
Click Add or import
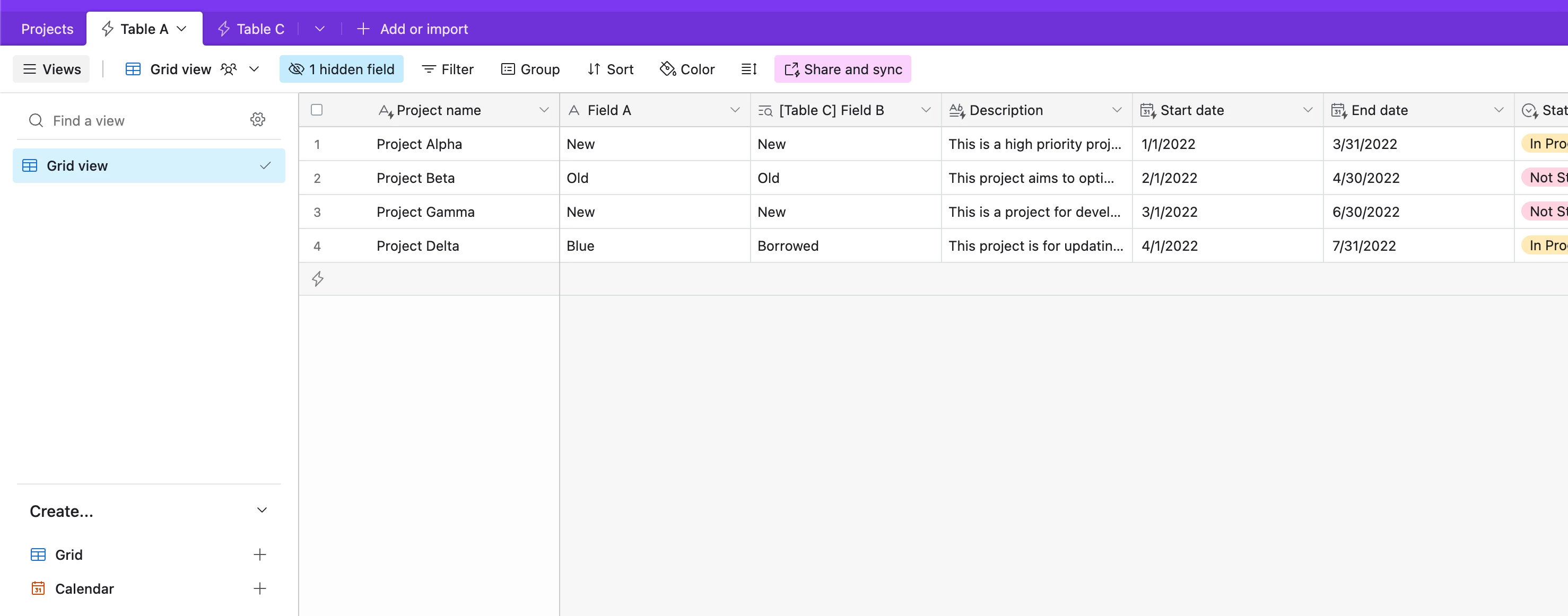[x=412, y=29]
